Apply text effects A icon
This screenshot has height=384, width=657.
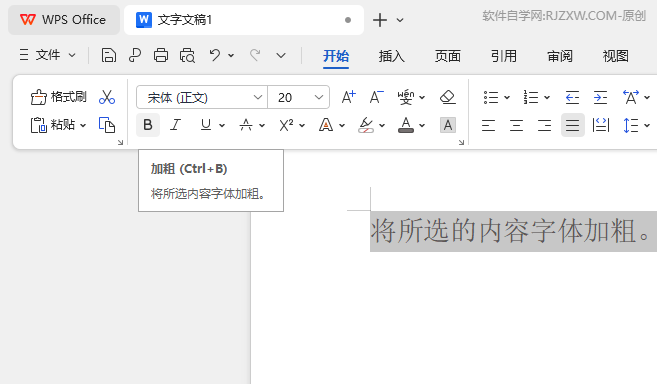pyautogui.click(x=326, y=125)
